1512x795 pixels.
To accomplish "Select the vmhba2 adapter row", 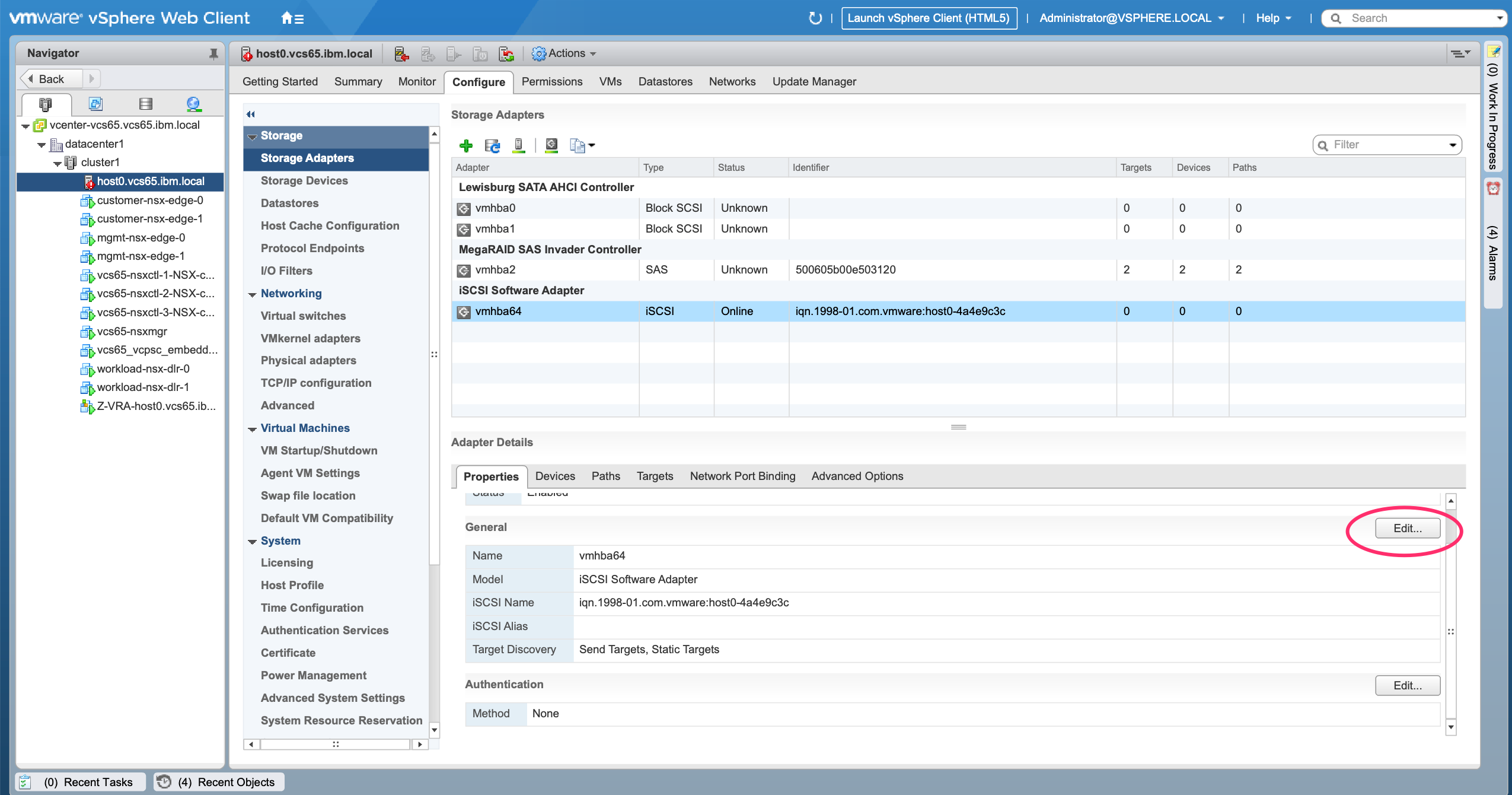I will click(x=958, y=270).
